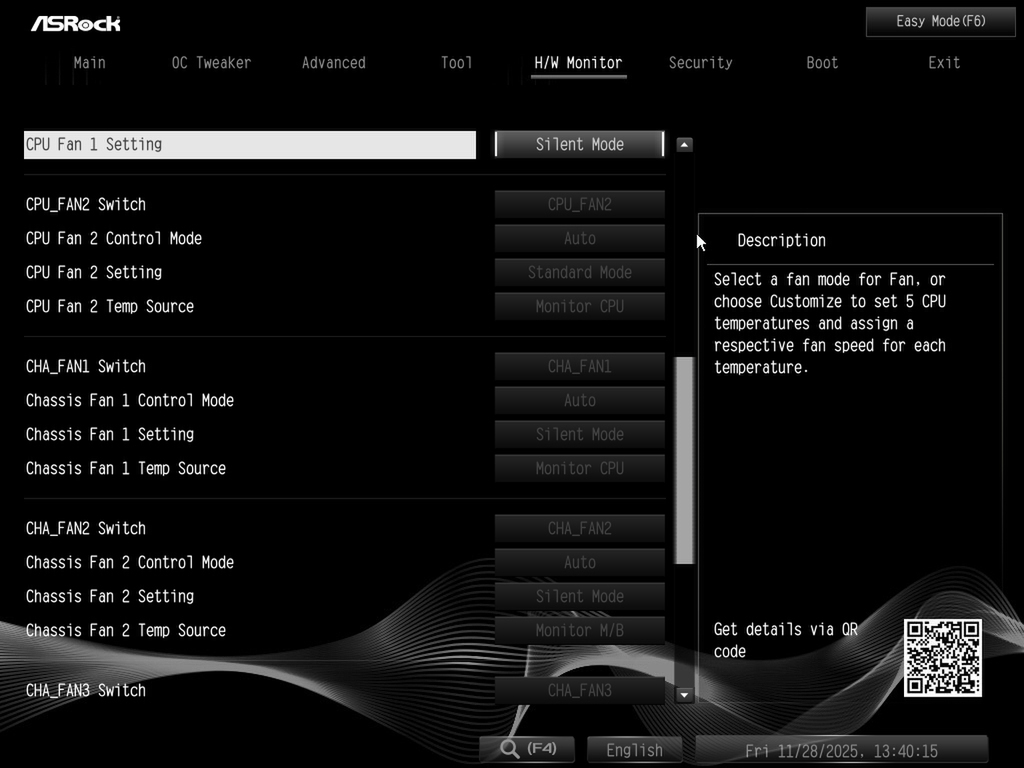1024x768 pixels.
Task: Select Chassis Fan 2 Temp Source label
Action: tap(126, 630)
